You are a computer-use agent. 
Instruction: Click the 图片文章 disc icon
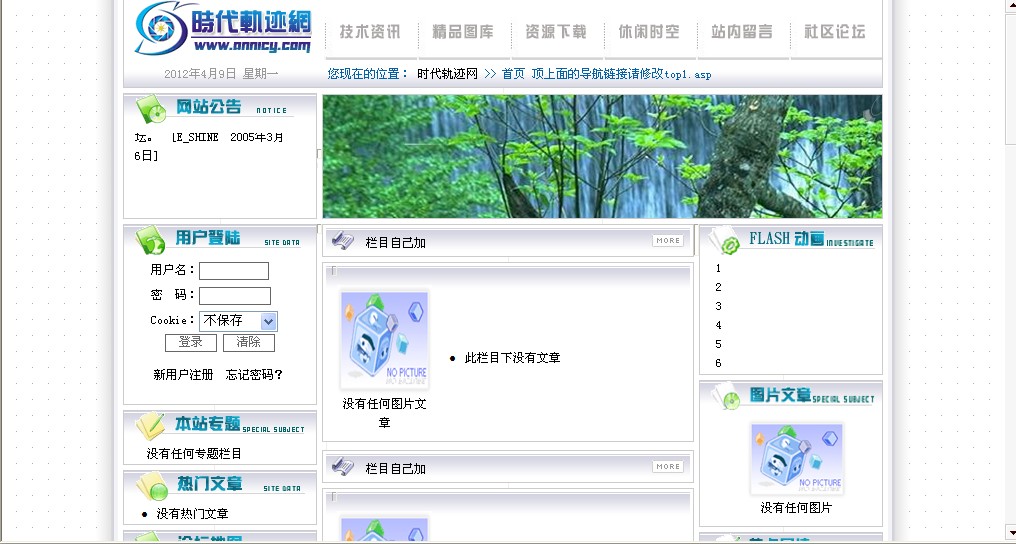(x=726, y=396)
